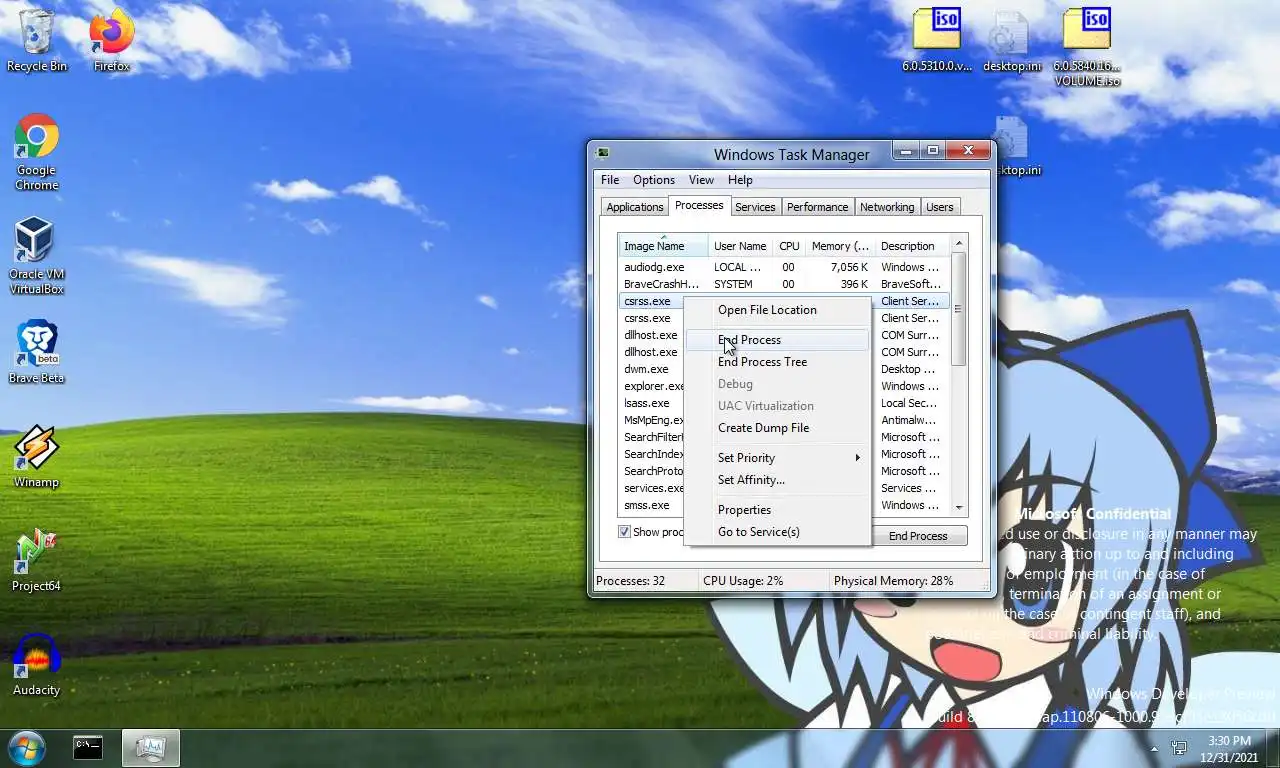The height and width of the screenshot is (768, 1280).
Task: Open Command Prompt taskbar button
Action: point(88,747)
